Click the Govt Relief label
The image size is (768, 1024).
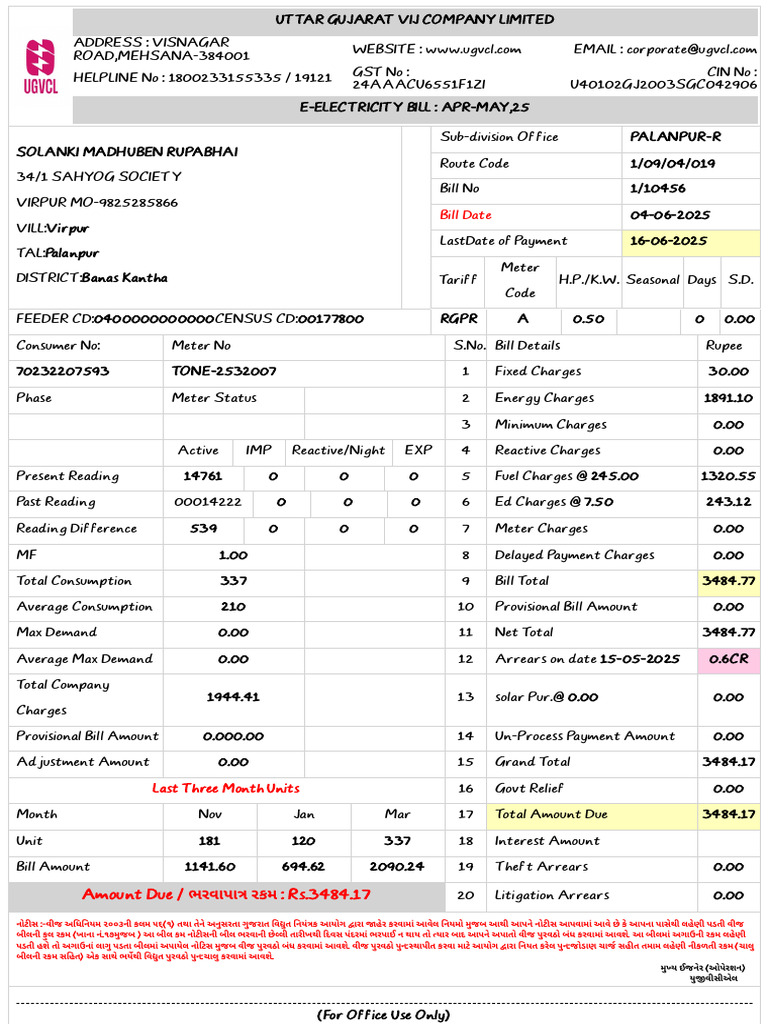529,789
